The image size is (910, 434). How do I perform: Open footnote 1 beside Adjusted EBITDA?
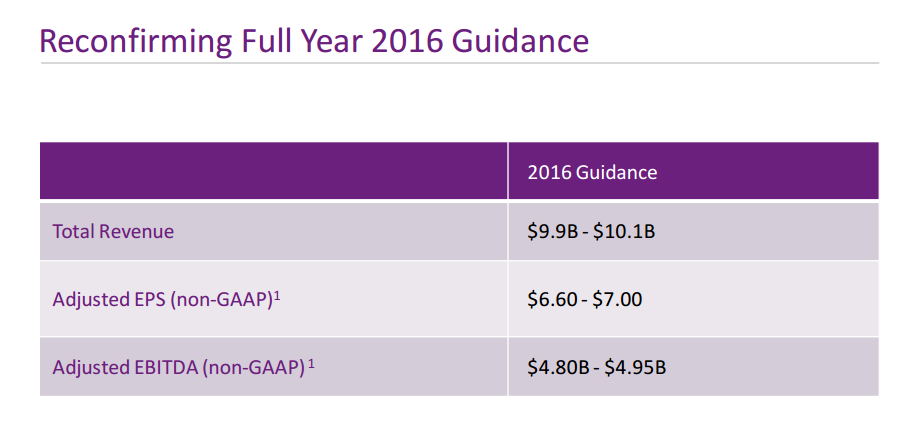pos(312,362)
